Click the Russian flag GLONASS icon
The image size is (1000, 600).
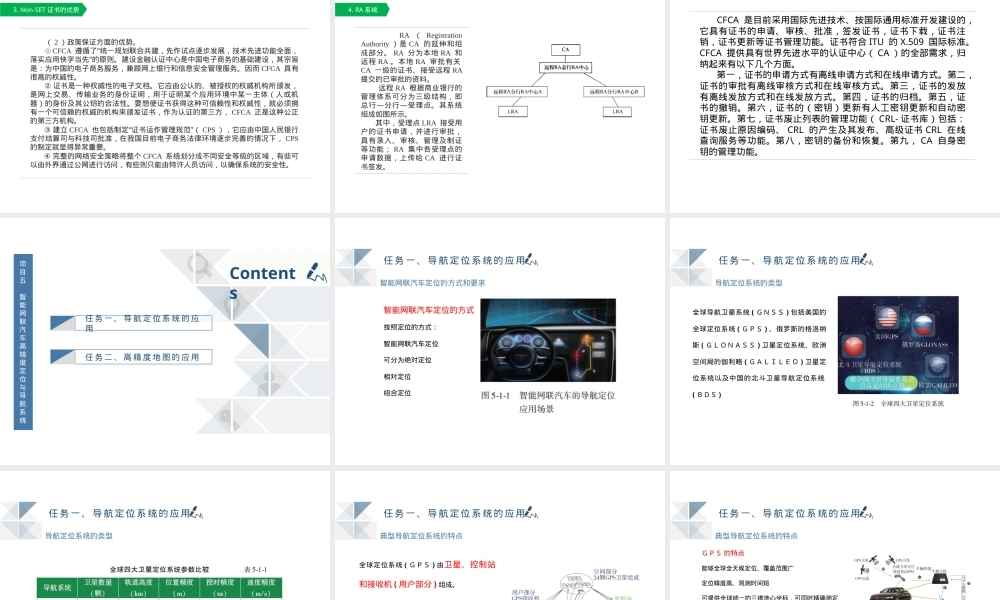coord(923,325)
